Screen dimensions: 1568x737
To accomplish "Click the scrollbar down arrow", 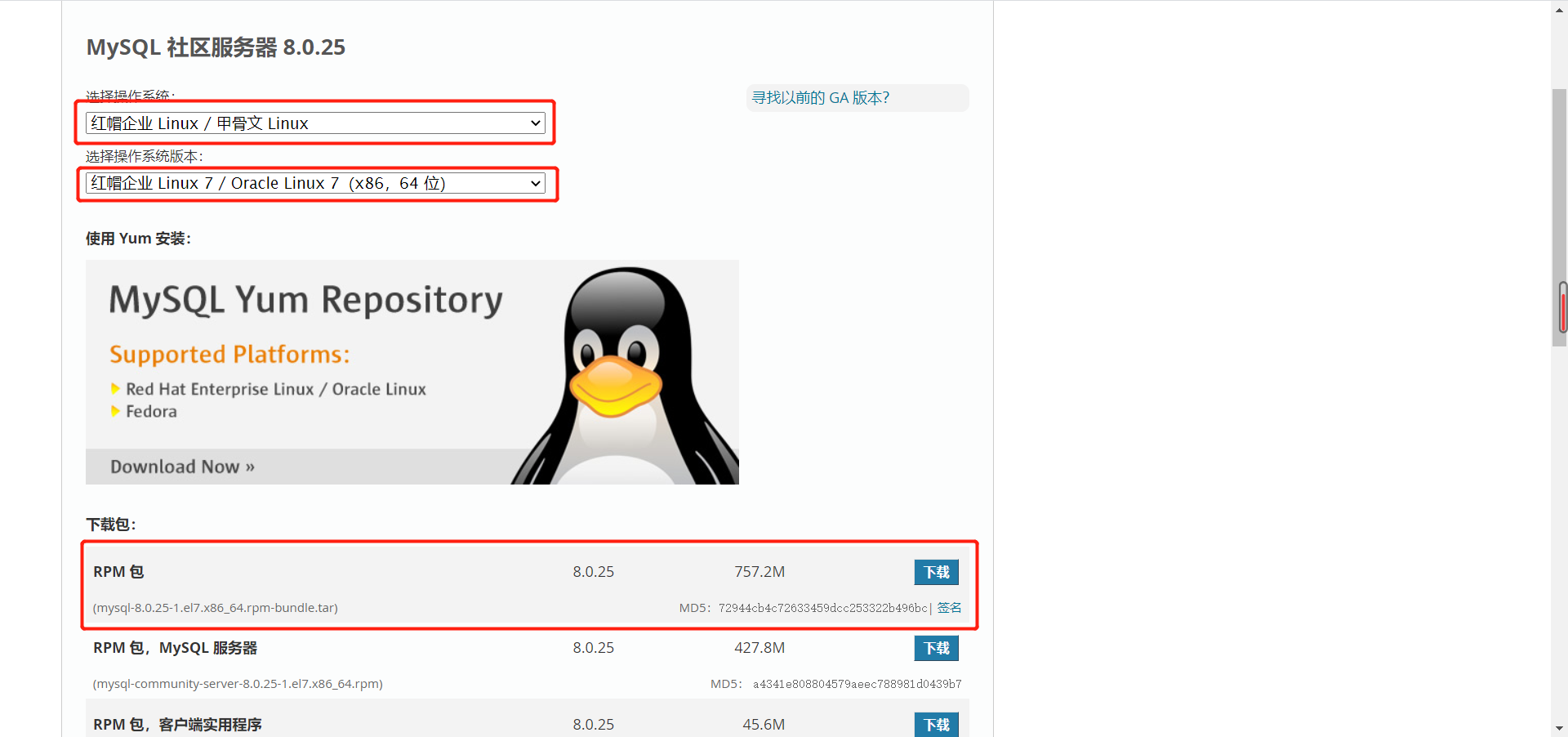I will click(x=1560, y=728).
